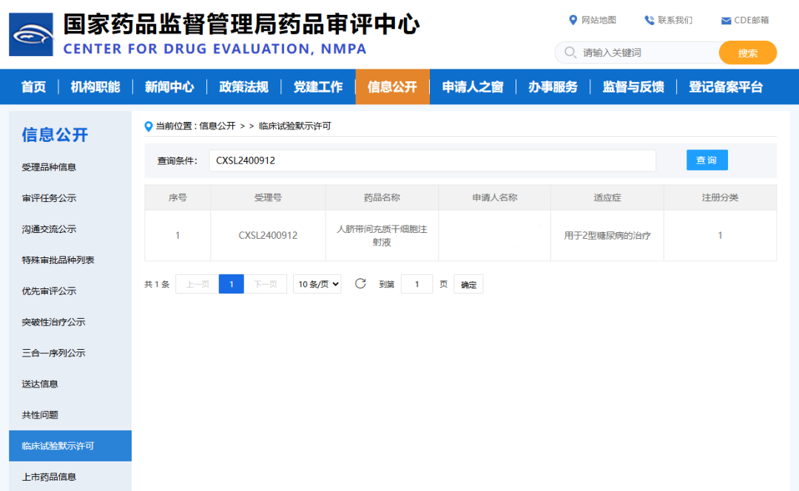Select 受理品种信息 in the sidebar
The width and height of the screenshot is (799, 491).
point(49,167)
